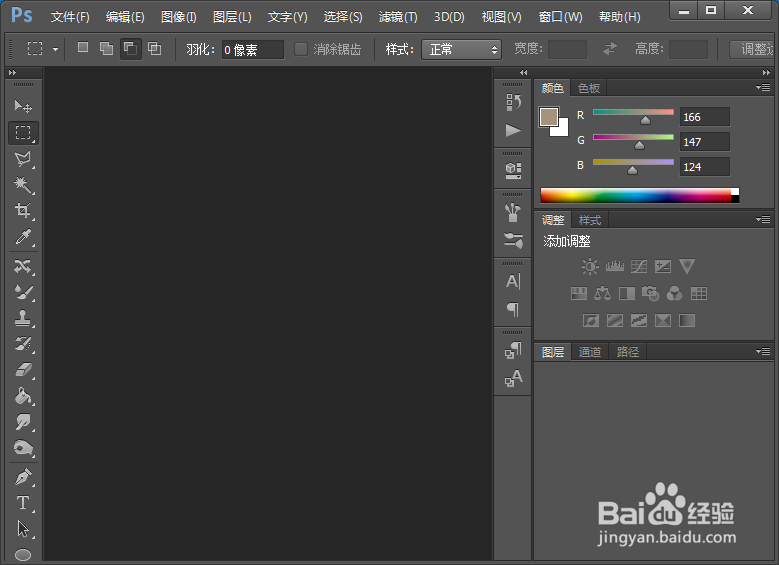Select the Clone Stamp tool
Image resolution: width=779 pixels, height=565 pixels.
[x=23, y=318]
